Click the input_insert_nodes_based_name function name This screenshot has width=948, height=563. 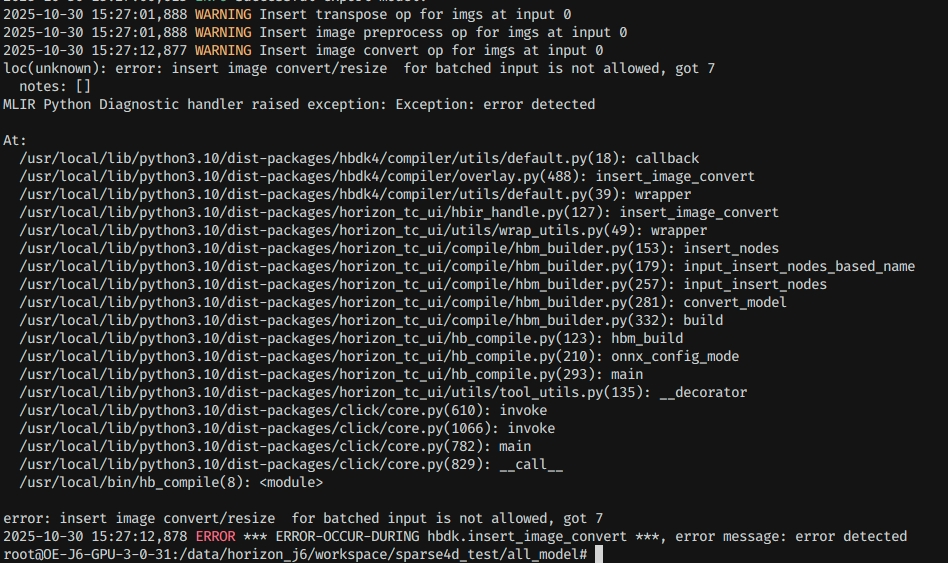pyautogui.click(x=799, y=266)
